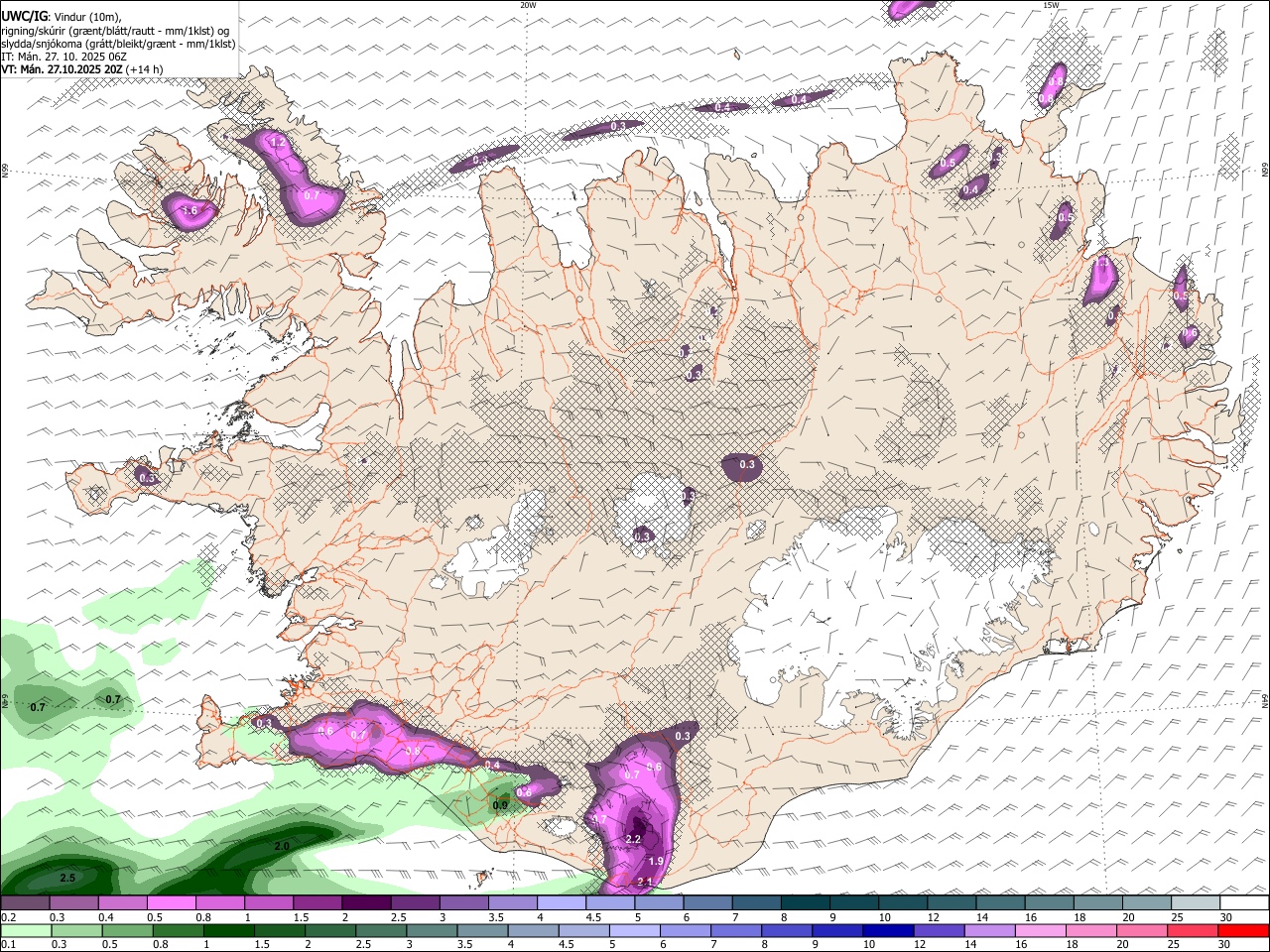Image resolution: width=1270 pixels, height=952 pixels.
Task: Click the 2.5 rain value in dark green area
Action: point(67,879)
